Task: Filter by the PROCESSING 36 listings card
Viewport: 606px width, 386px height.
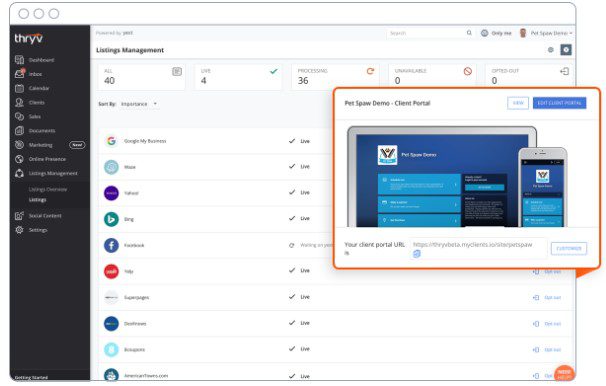Action: tap(335, 77)
